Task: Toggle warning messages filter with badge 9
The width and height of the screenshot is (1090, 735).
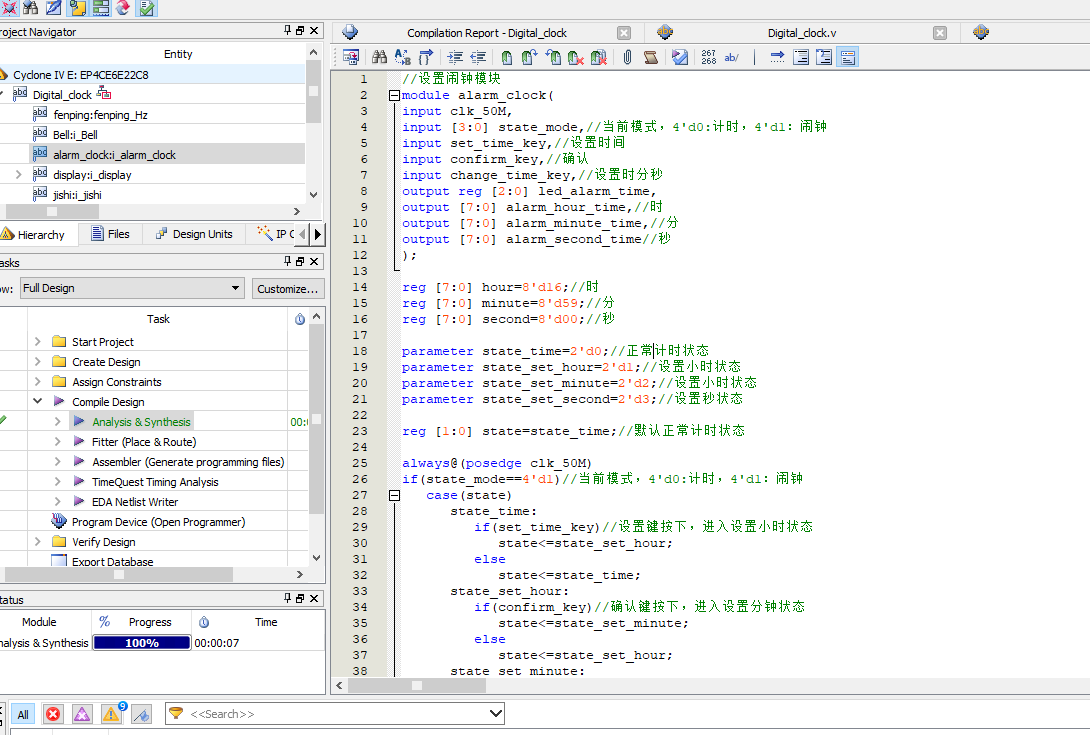Action: 112,713
